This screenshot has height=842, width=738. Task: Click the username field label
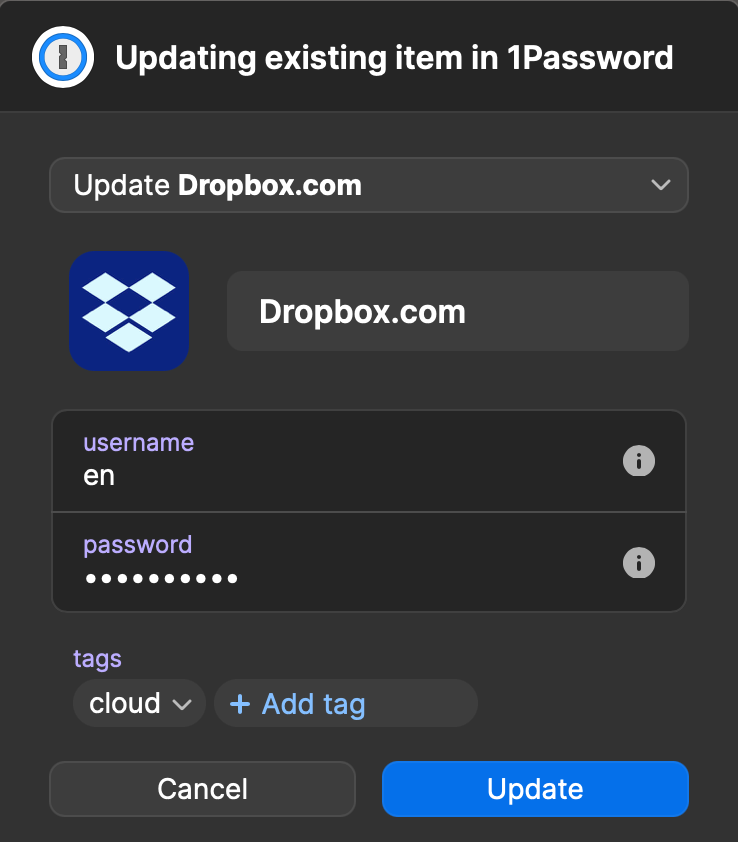tap(139, 442)
